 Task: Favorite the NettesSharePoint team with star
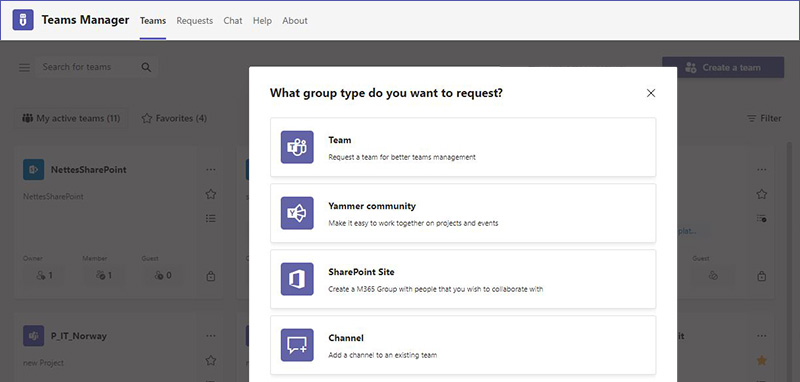click(211, 194)
